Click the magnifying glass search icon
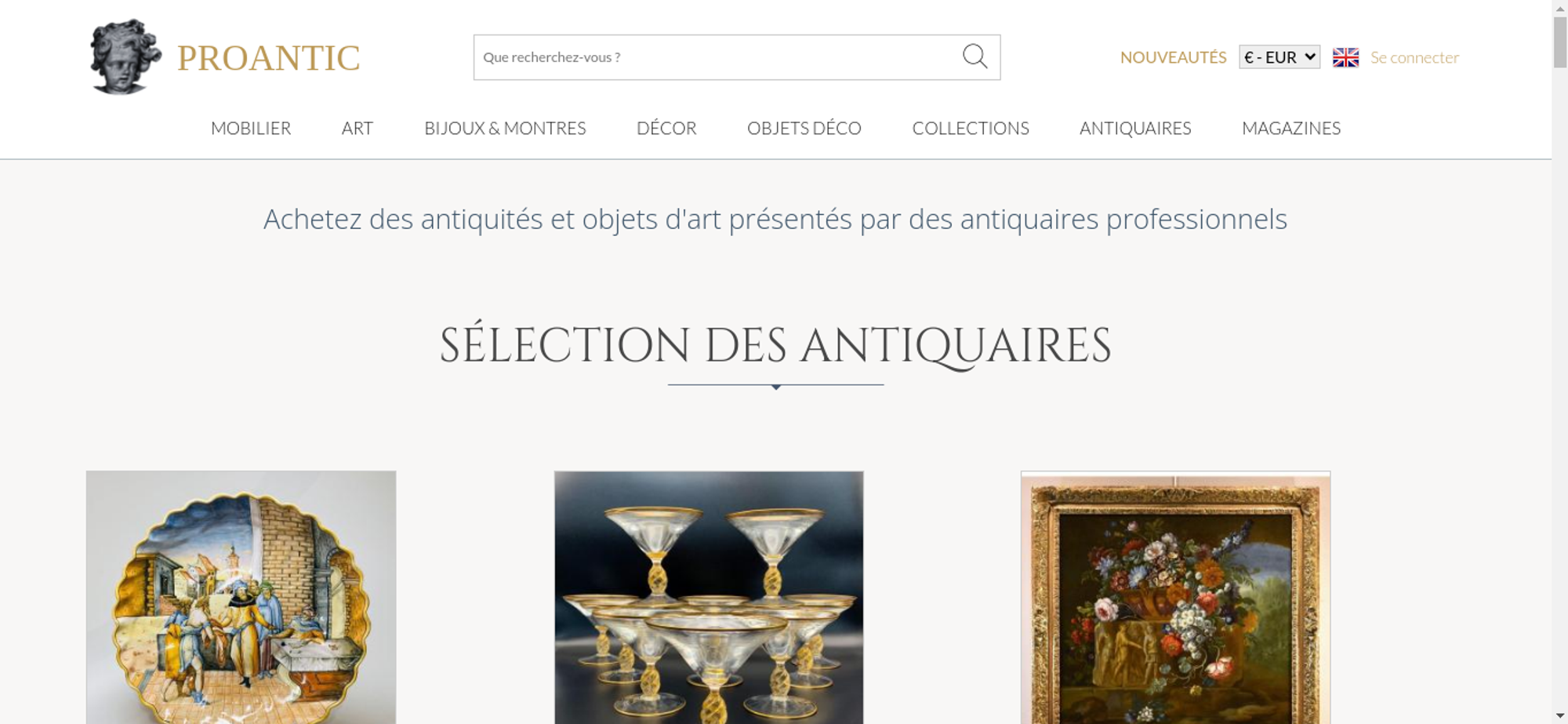Image resolution: width=1568 pixels, height=724 pixels. pos(975,56)
